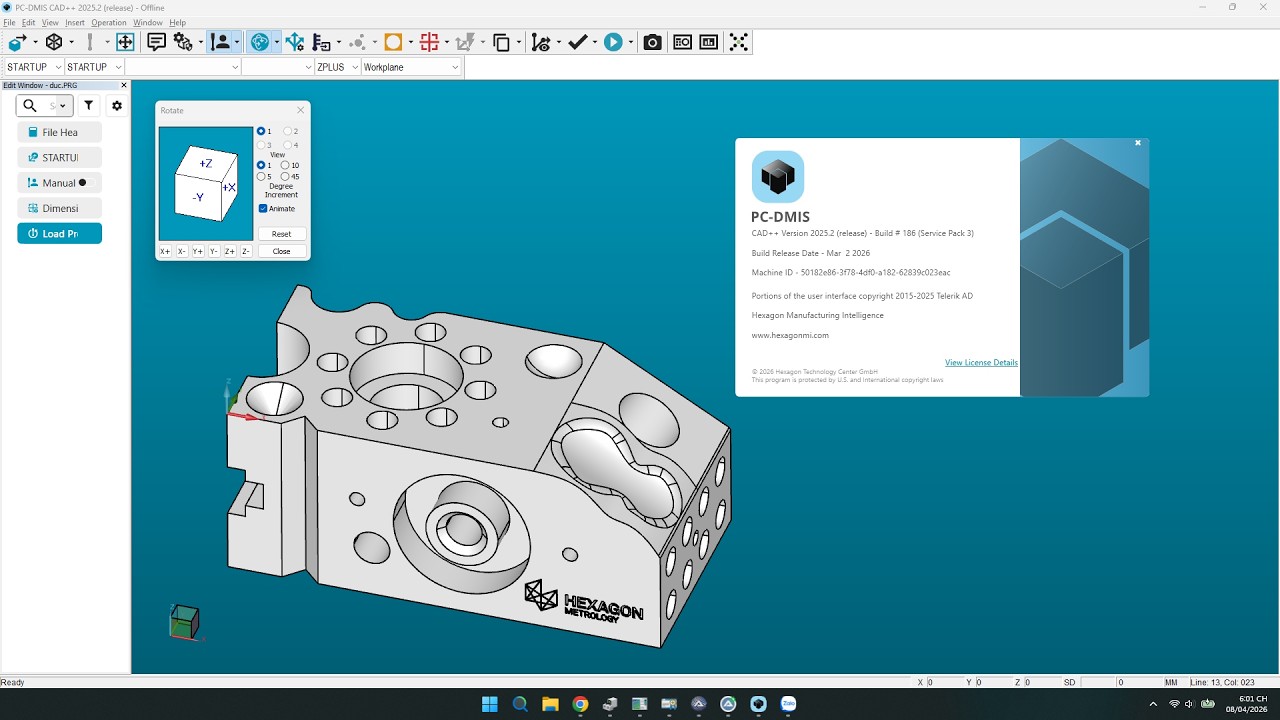Viewport: 1280px width, 720px height.
Task: Toggle the manual operator mode icon
Action: [x=220, y=42]
